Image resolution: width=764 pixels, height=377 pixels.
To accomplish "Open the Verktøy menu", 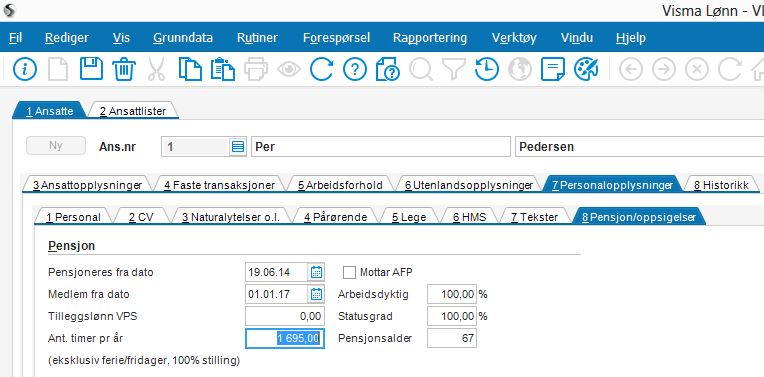I will click(x=514, y=38).
